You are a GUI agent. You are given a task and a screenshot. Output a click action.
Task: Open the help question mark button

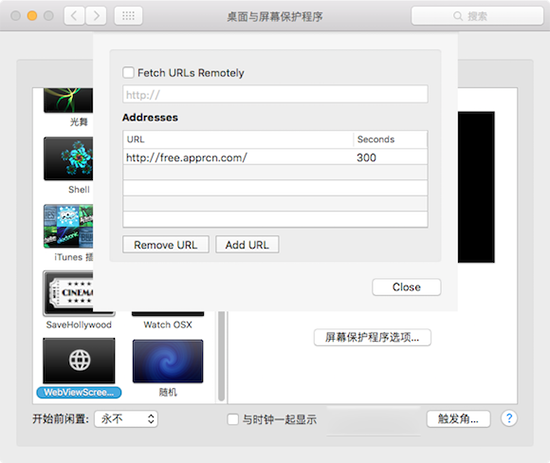coord(509,418)
